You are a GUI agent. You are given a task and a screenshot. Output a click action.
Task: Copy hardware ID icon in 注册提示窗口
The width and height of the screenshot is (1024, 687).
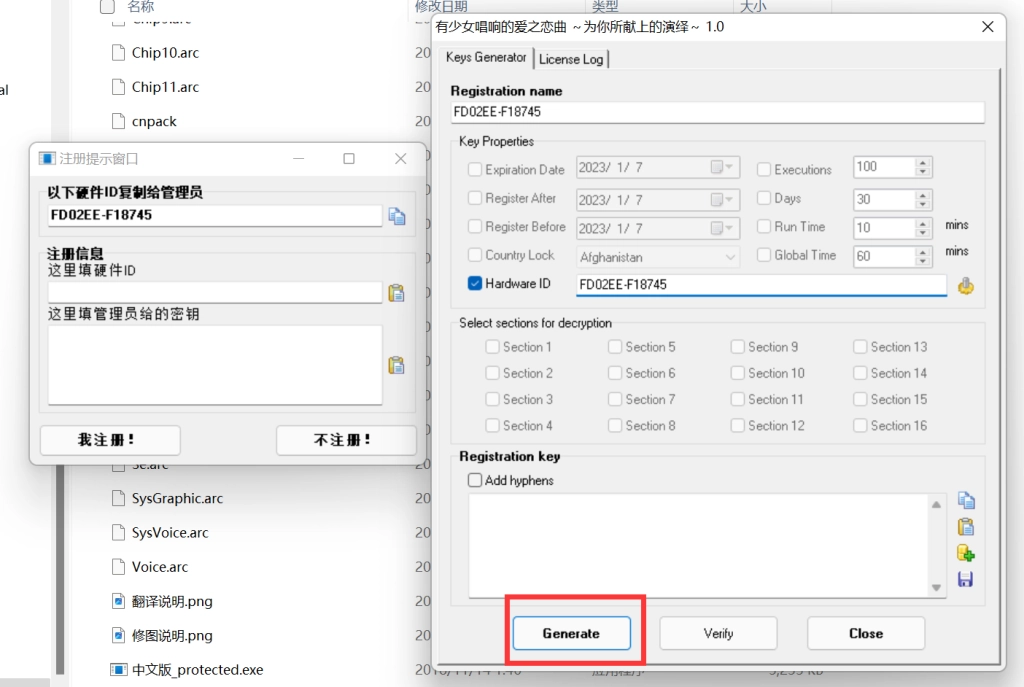click(396, 216)
